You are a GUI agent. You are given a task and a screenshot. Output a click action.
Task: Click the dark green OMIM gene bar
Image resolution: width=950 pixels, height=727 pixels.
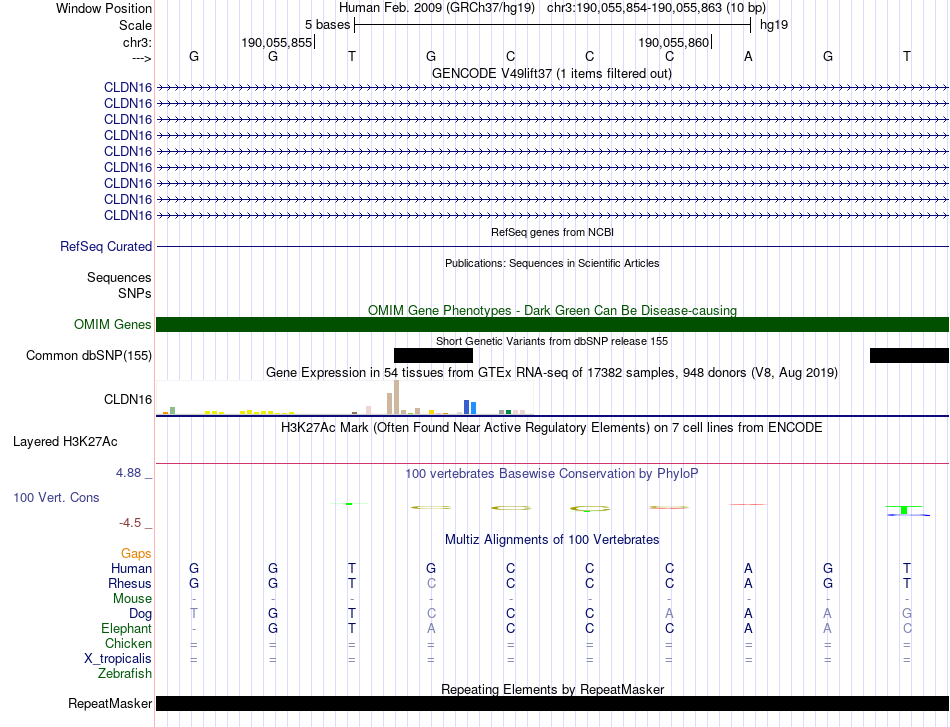point(553,324)
